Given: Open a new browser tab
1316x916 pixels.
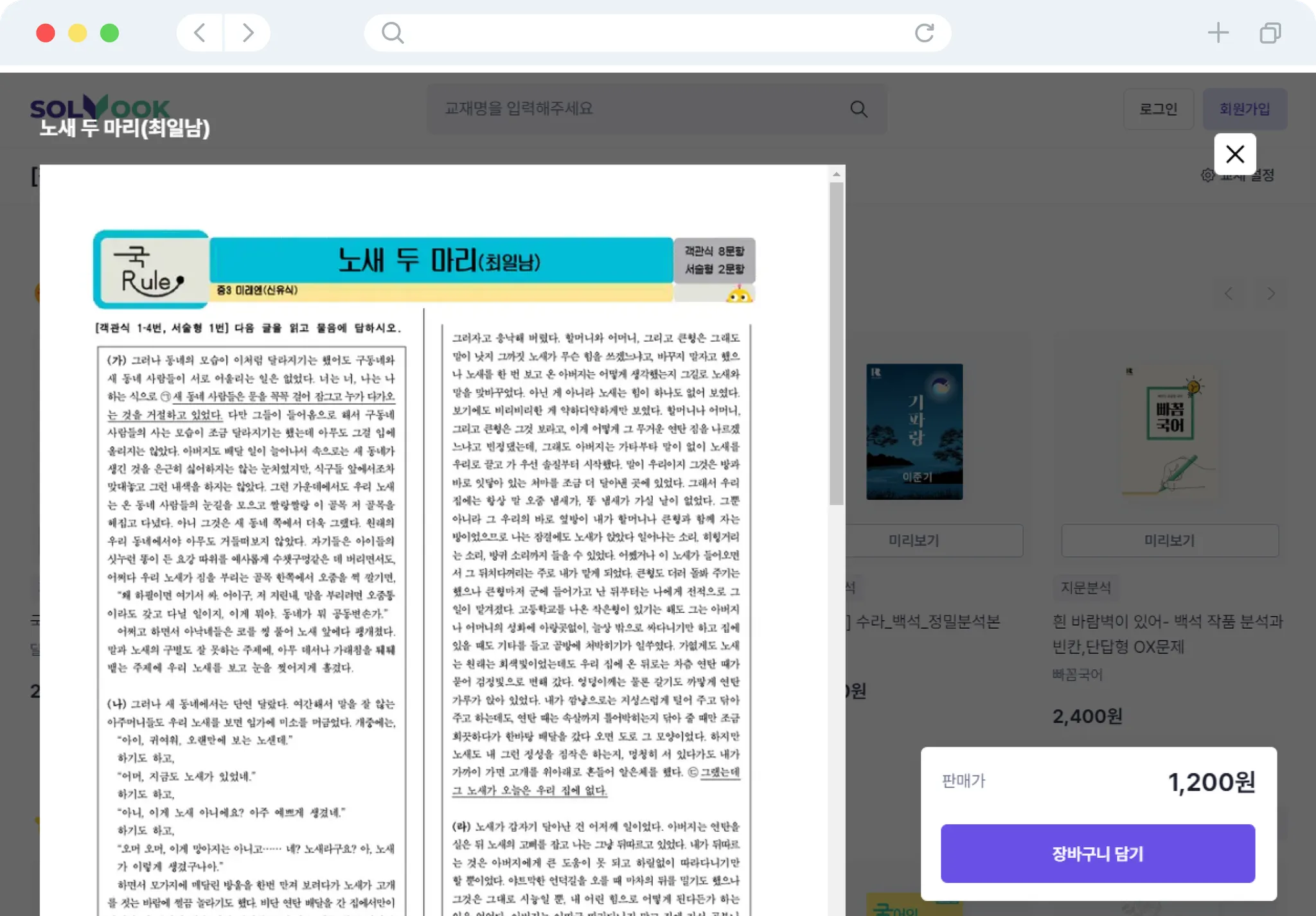Looking at the screenshot, I should 1218,33.
